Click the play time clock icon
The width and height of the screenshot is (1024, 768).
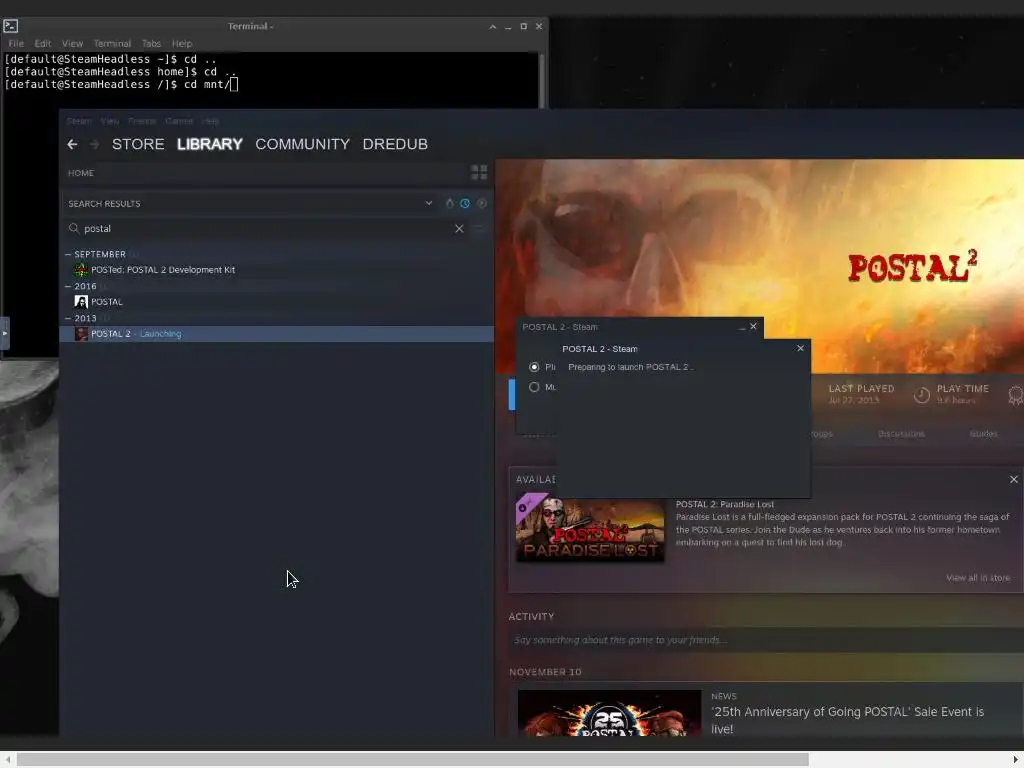point(921,394)
